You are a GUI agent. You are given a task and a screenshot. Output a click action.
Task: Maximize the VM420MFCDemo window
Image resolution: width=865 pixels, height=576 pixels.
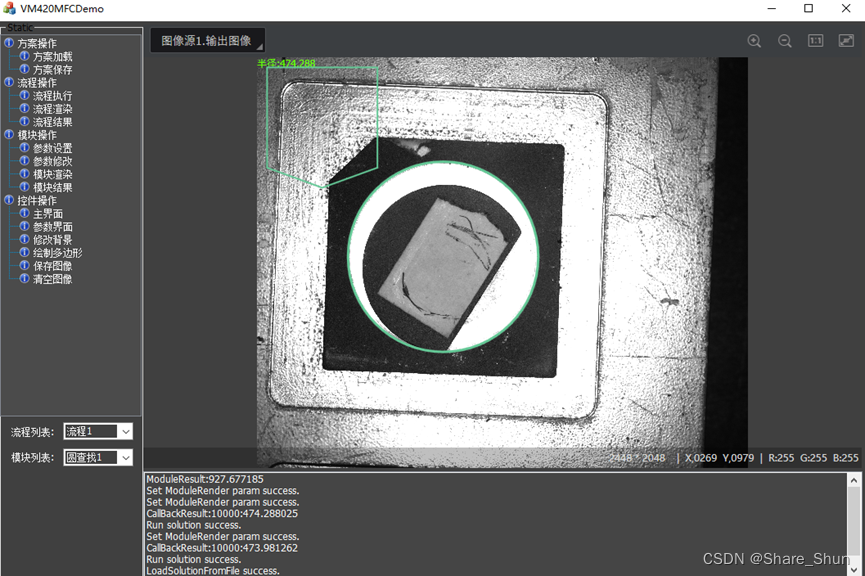click(x=808, y=8)
